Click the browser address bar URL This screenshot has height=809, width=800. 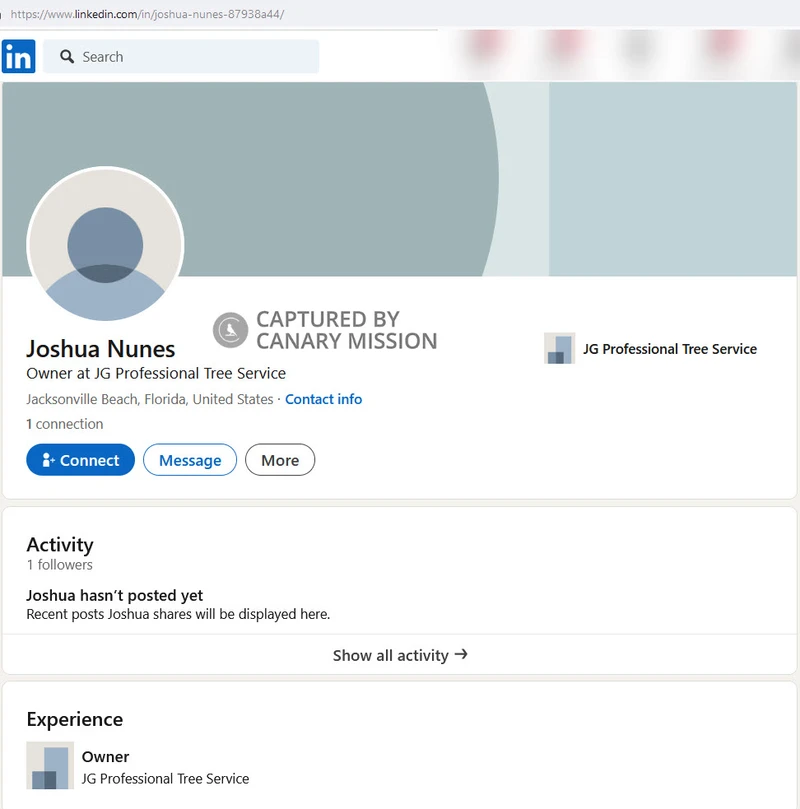click(147, 14)
